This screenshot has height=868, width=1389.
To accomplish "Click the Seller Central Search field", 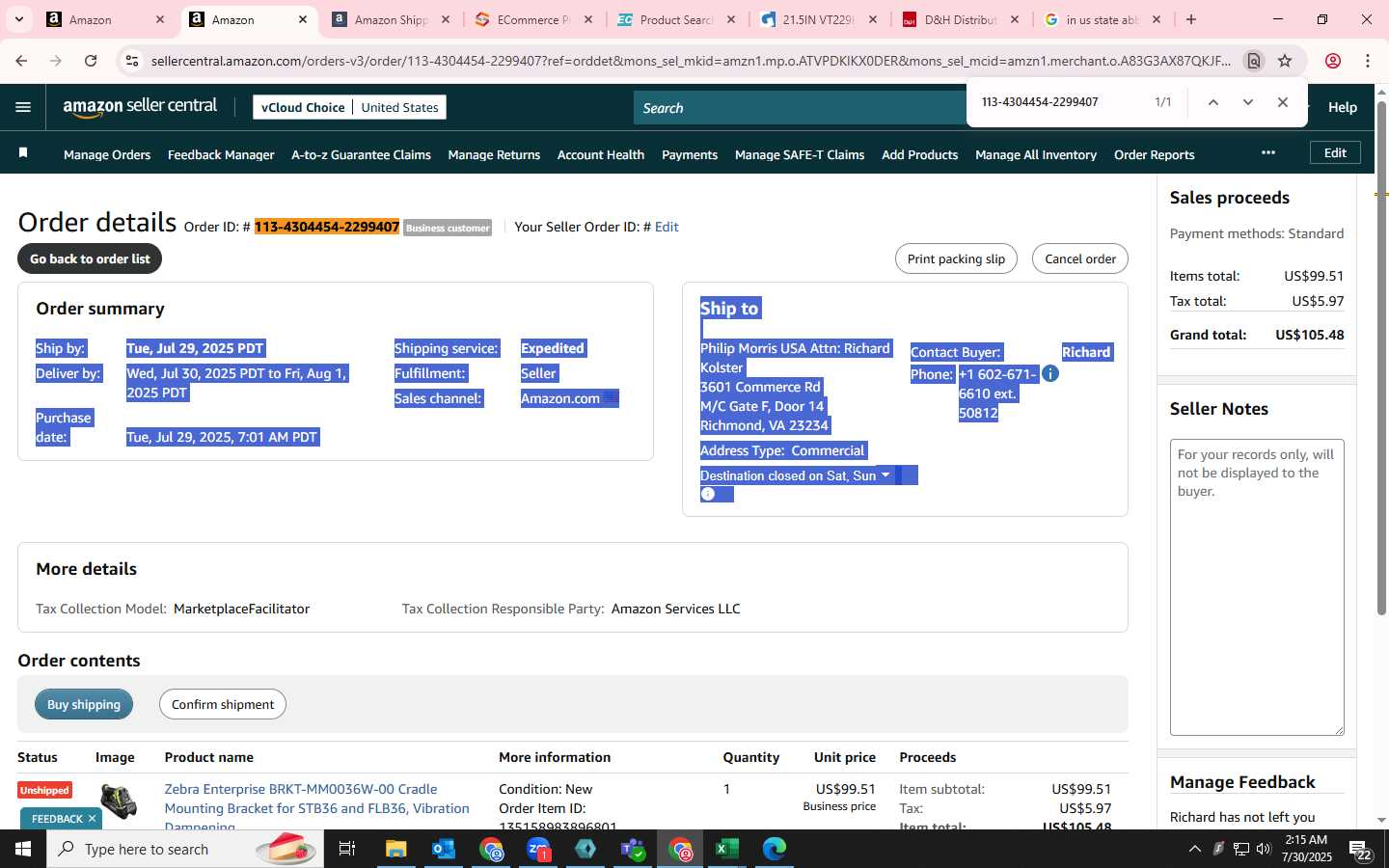I will click(801, 108).
